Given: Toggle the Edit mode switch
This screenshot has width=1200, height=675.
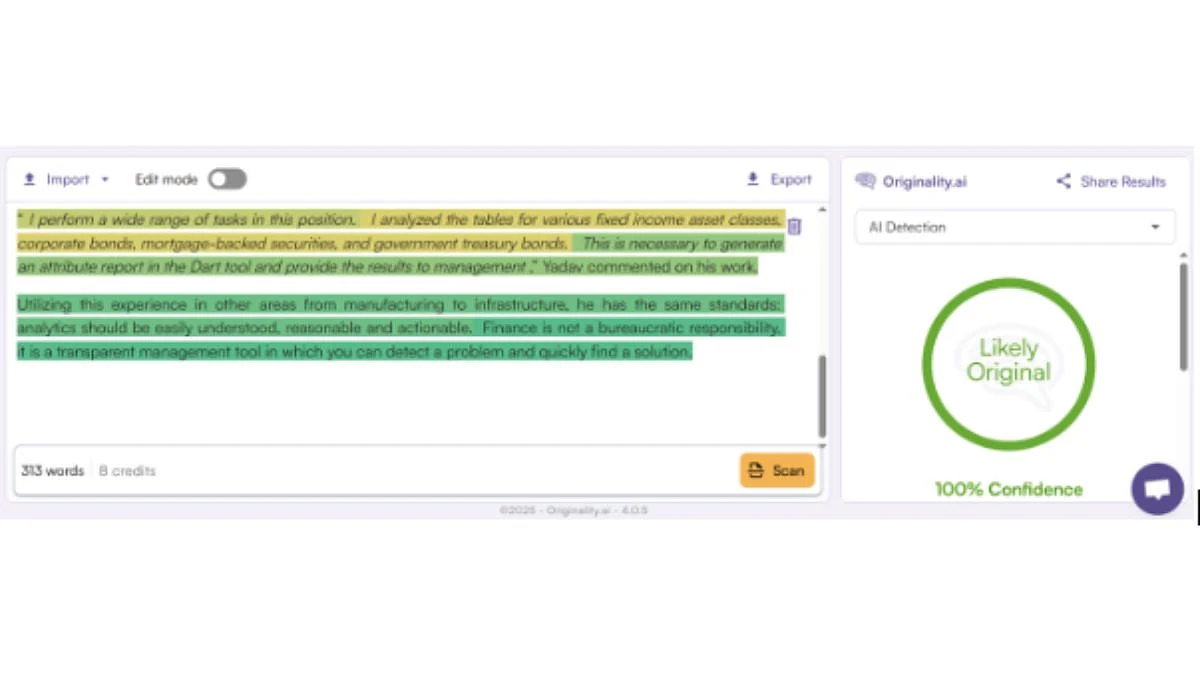Looking at the screenshot, I should [x=227, y=179].
